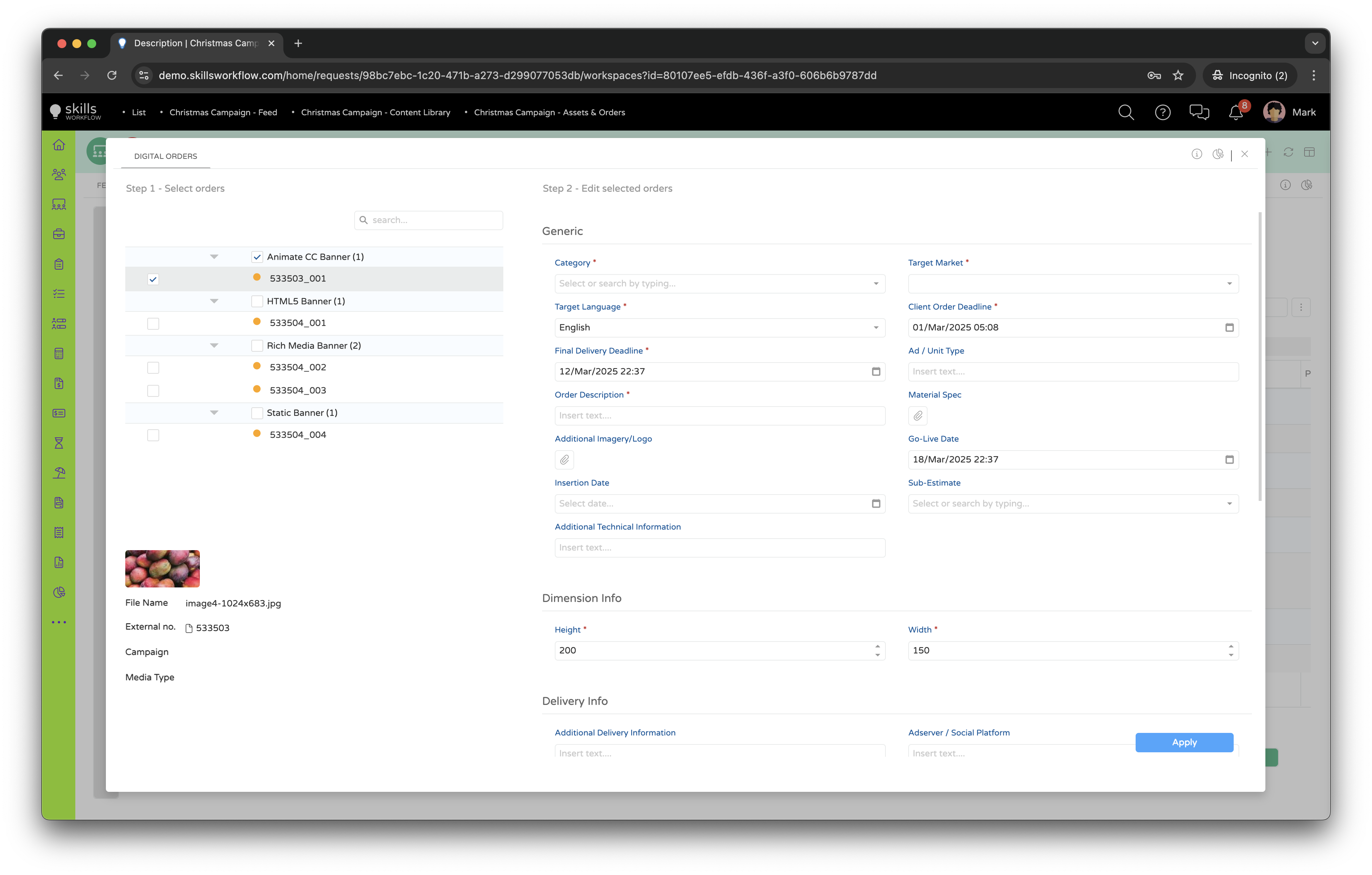Click the magnifier search icon in top bar
The width and height of the screenshot is (1372, 875).
point(1126,112)
